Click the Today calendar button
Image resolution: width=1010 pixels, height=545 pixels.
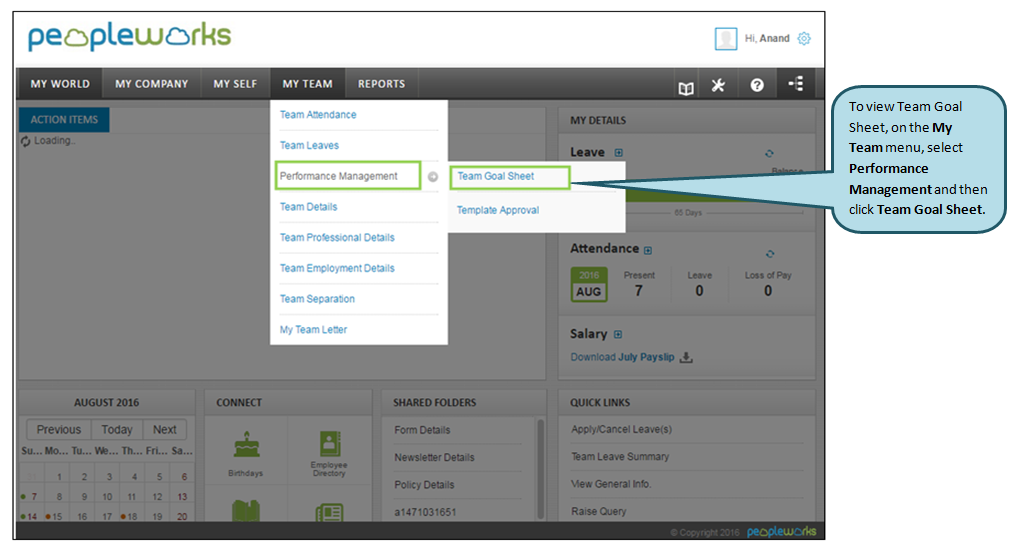coord(117,430)
